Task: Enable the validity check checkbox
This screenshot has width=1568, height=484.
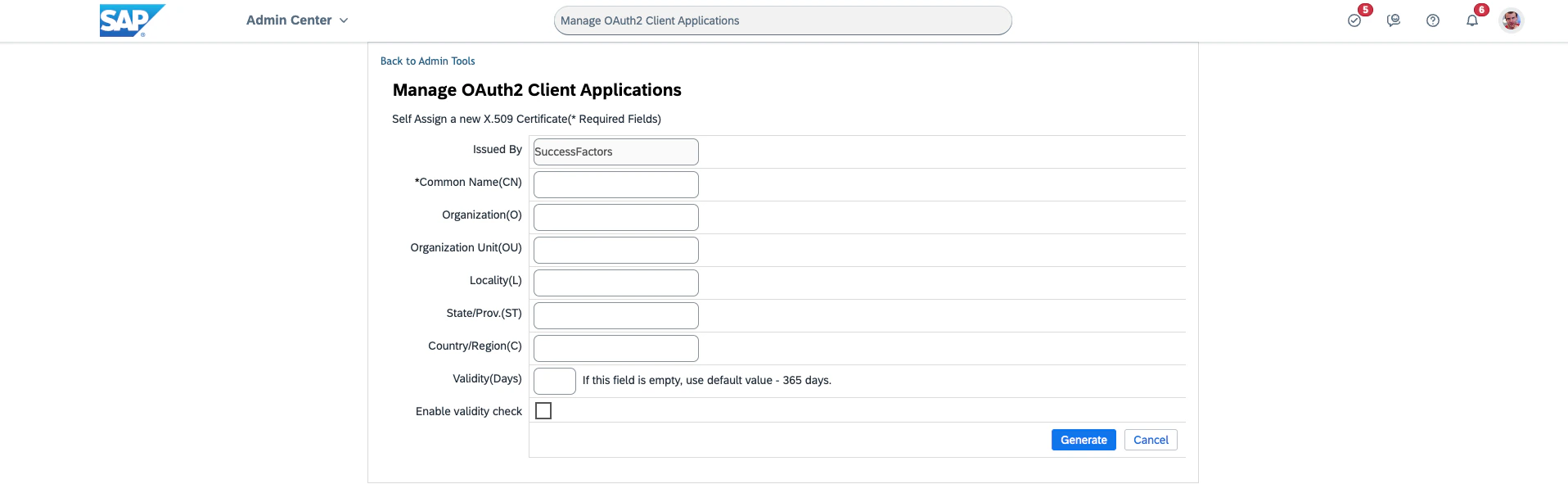Action: [543, 410]
